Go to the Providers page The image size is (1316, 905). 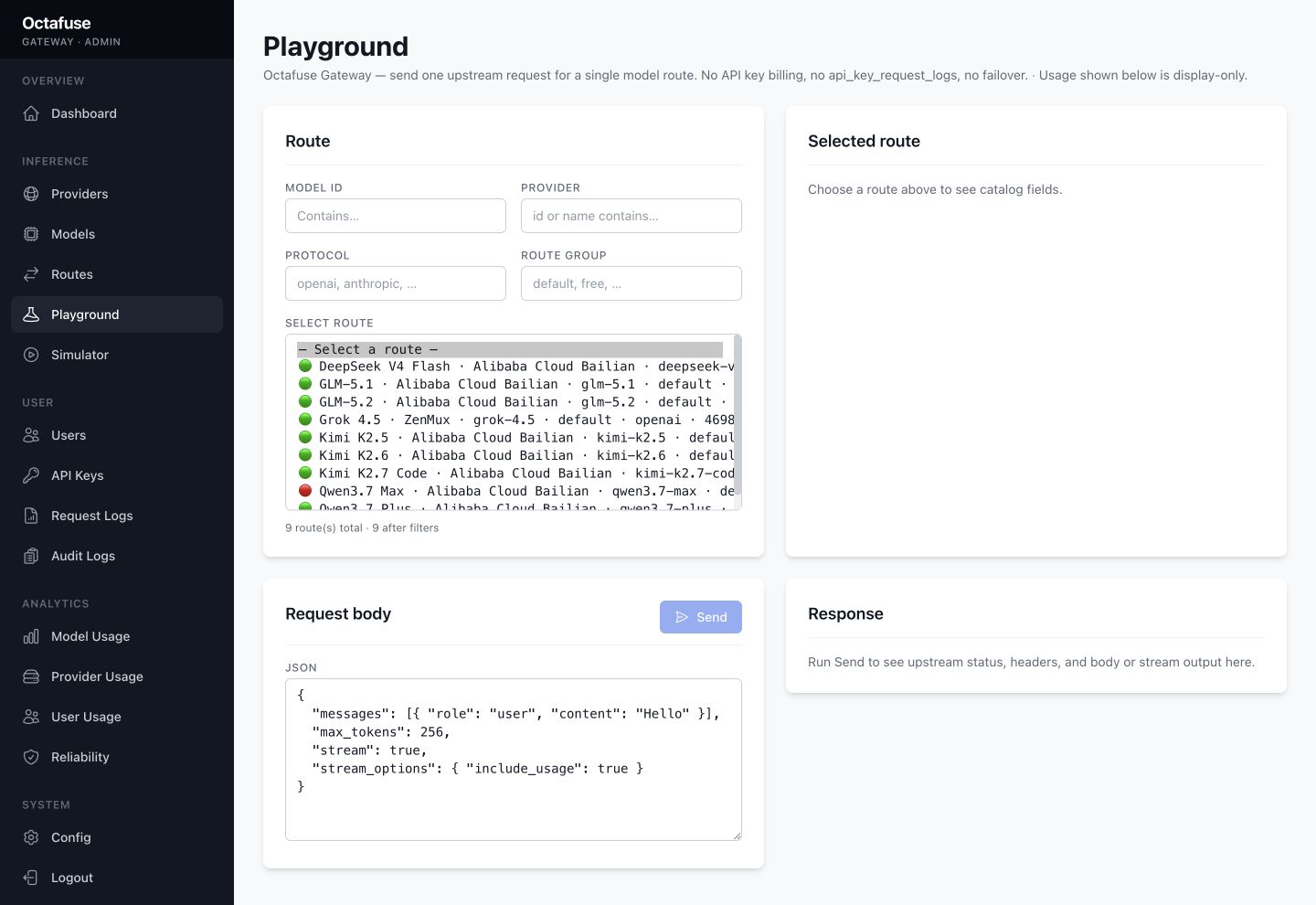coord(117,194)
